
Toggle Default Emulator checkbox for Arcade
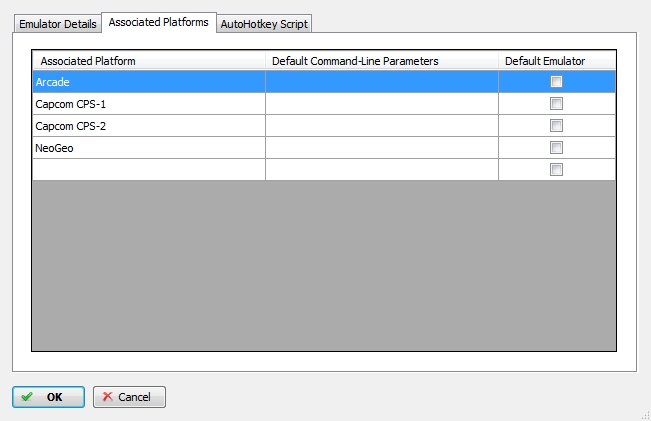coord(556,81)
